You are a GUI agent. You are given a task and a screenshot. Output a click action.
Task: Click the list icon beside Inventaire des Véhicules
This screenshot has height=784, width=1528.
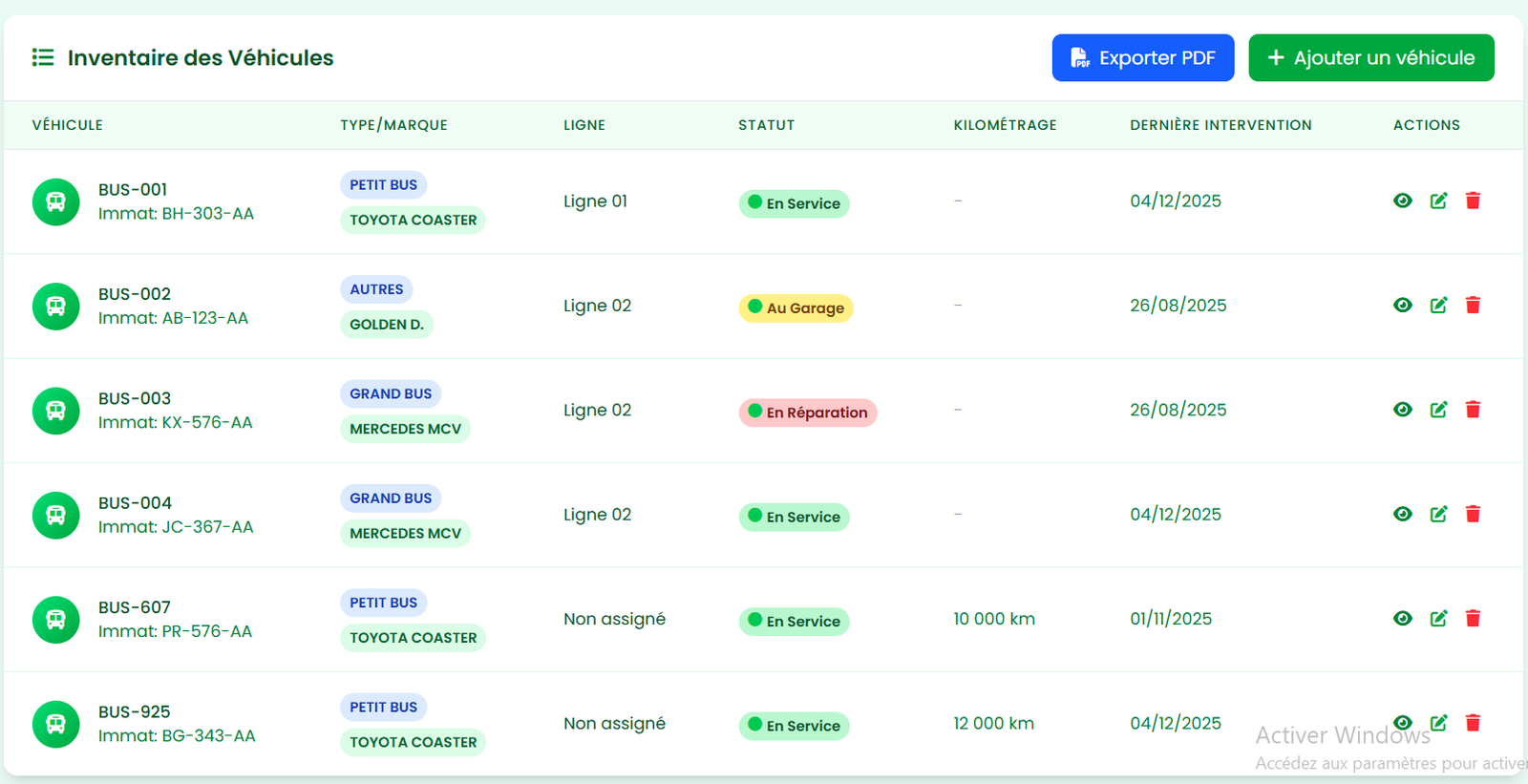pos(43,58)
